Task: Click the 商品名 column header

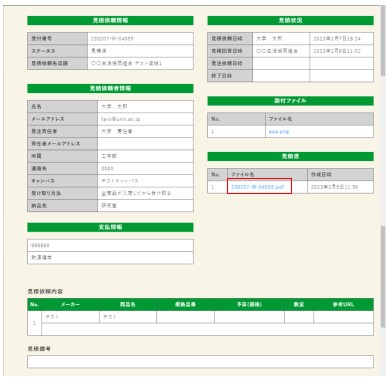Action: 128,304
